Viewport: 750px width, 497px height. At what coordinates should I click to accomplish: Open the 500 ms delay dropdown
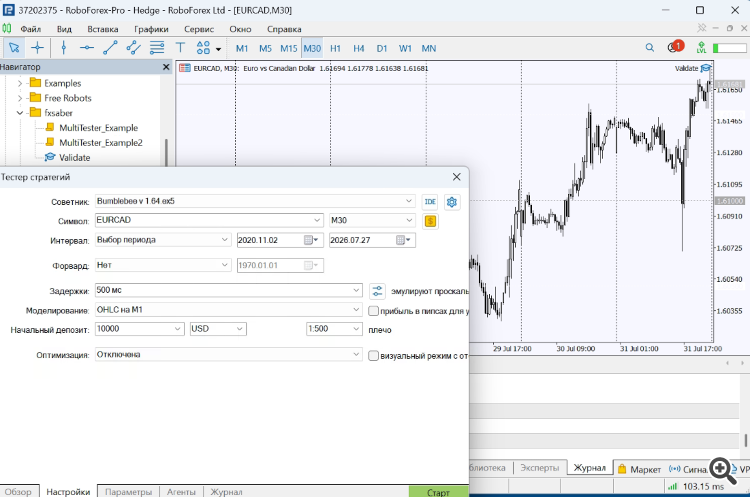click(356, 290)
